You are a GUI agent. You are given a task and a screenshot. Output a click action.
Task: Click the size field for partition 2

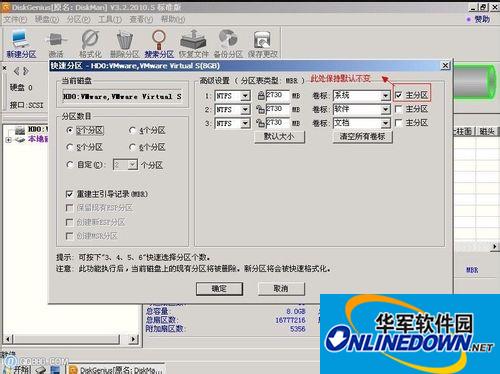click(x=278, y=109)
